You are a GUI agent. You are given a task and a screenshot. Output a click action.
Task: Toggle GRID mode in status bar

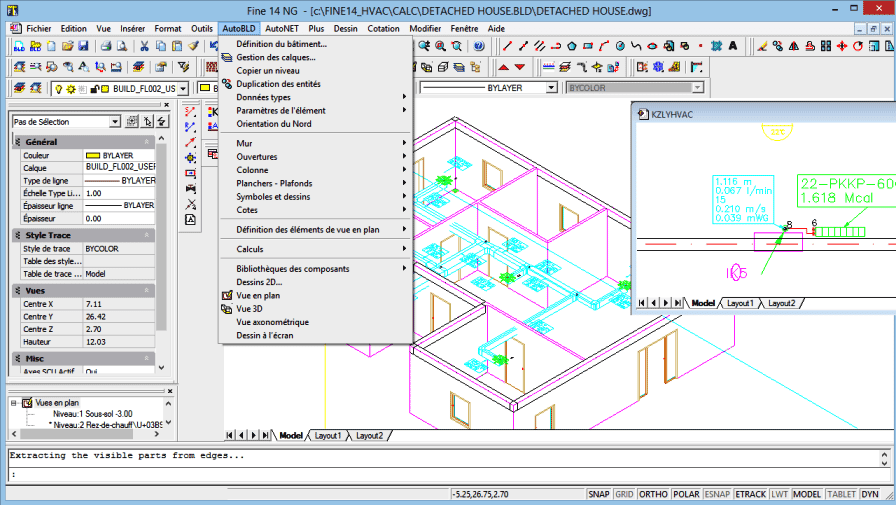coord(624,494)
